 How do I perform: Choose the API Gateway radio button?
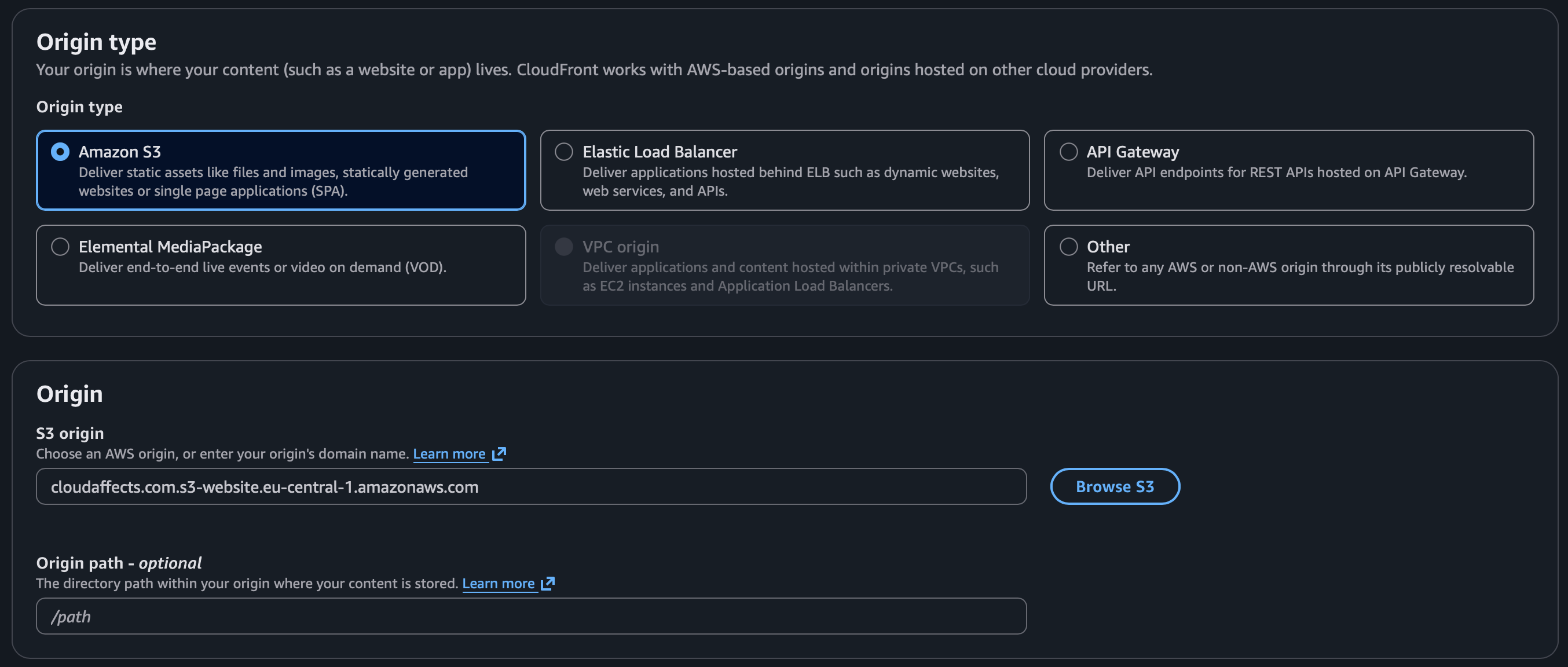[1068, 152]
